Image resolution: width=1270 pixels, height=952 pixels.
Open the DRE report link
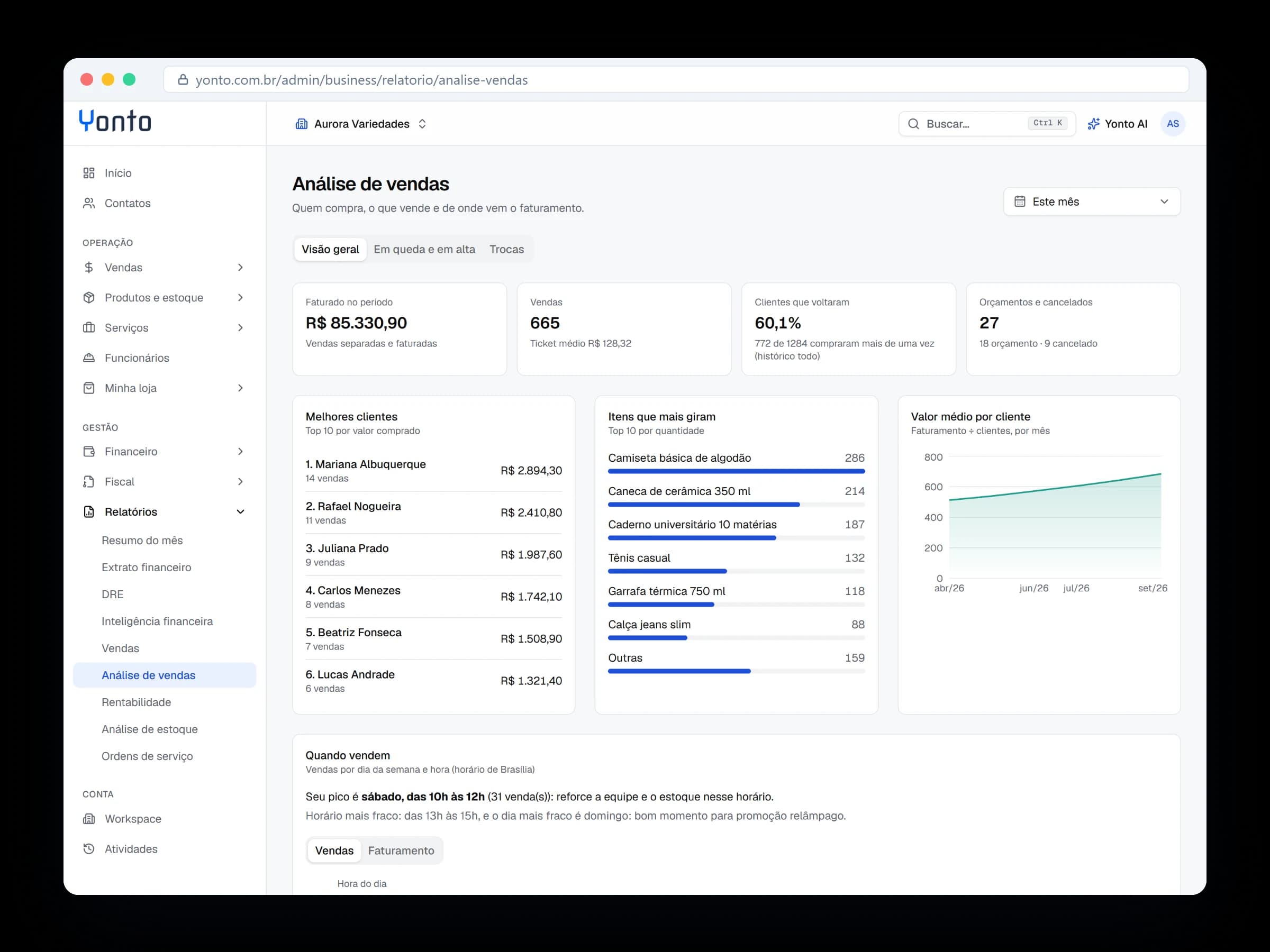coord(113,594)
